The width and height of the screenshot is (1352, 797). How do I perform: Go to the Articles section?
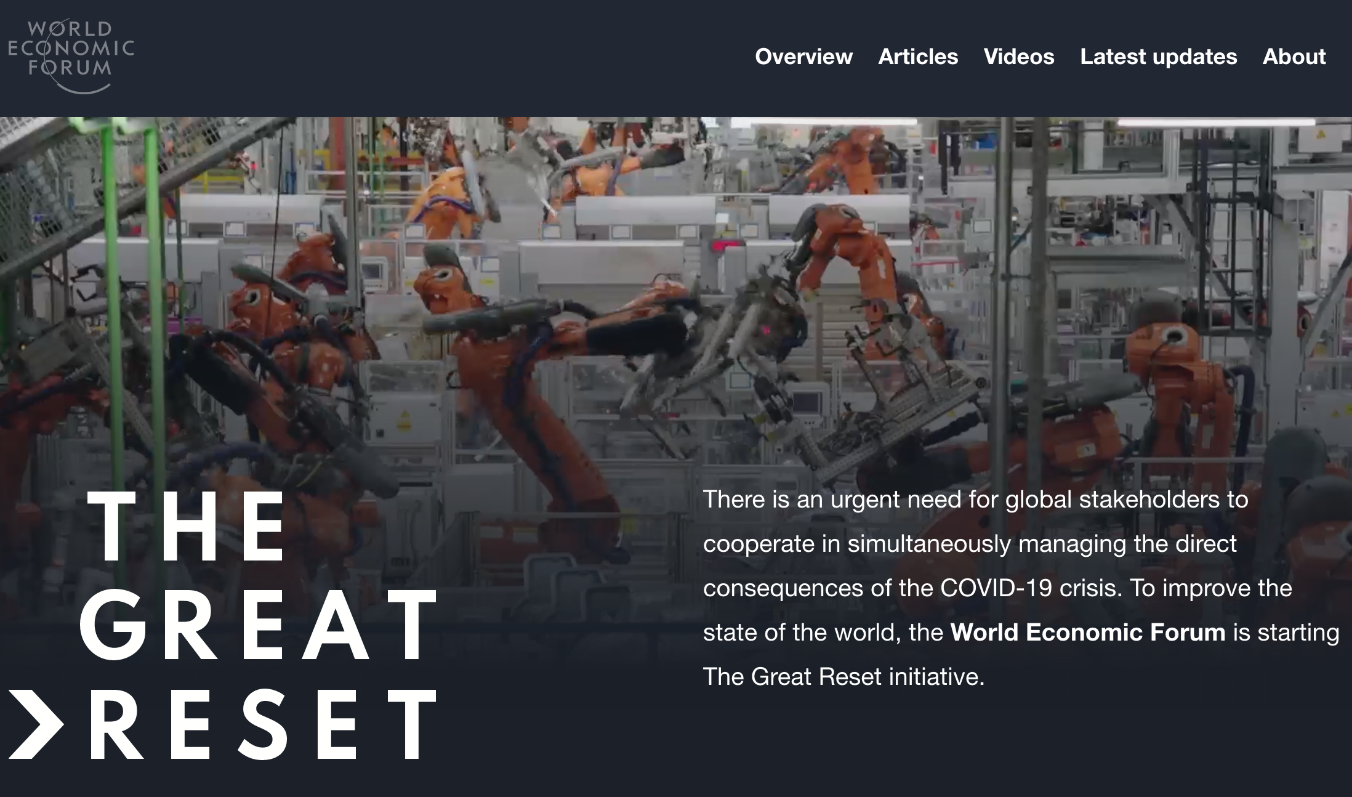[x=918, y=57]
